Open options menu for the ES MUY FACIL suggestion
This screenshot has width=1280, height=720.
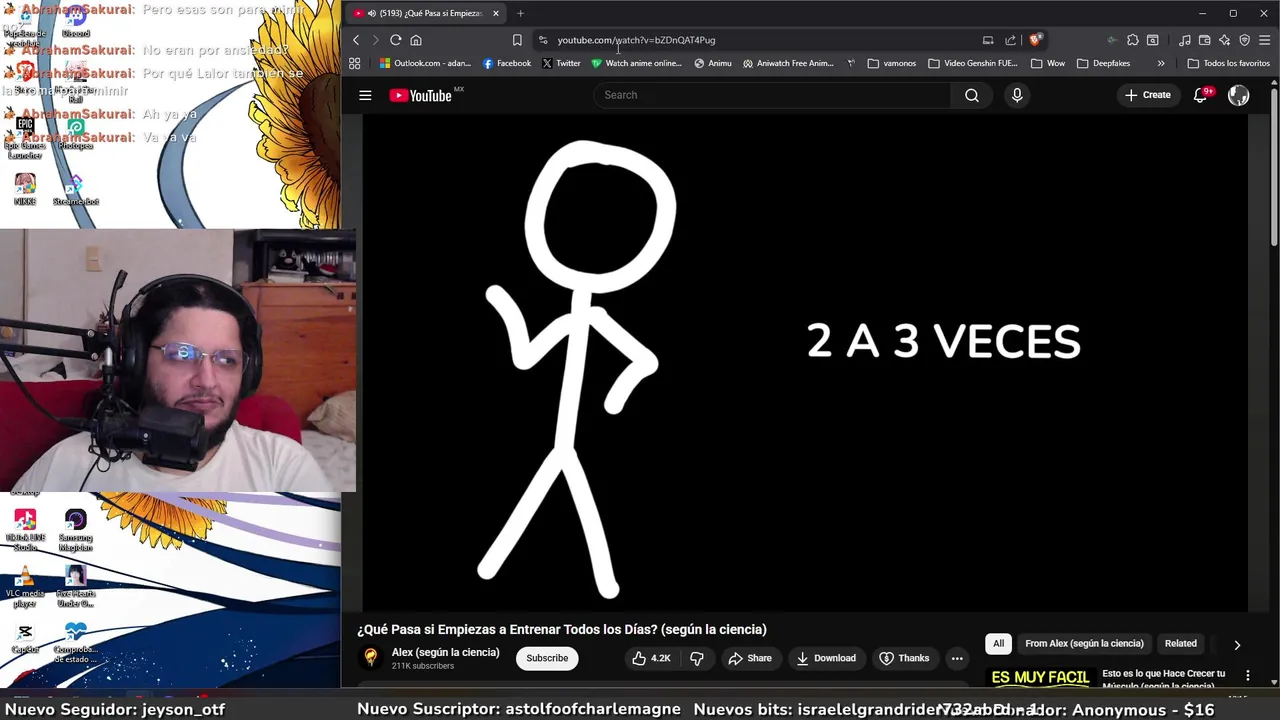[1247, 677]
